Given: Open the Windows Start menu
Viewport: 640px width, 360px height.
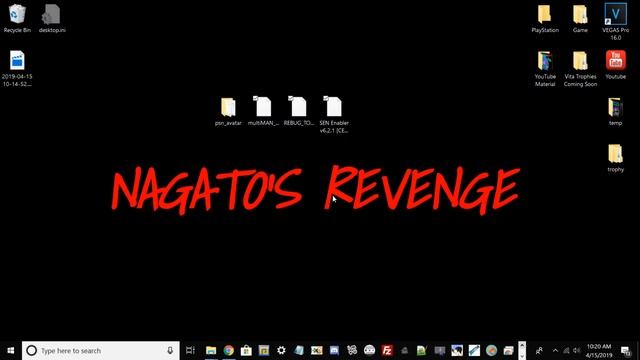Looking at the screenshot, I should (x=11, y=350).
